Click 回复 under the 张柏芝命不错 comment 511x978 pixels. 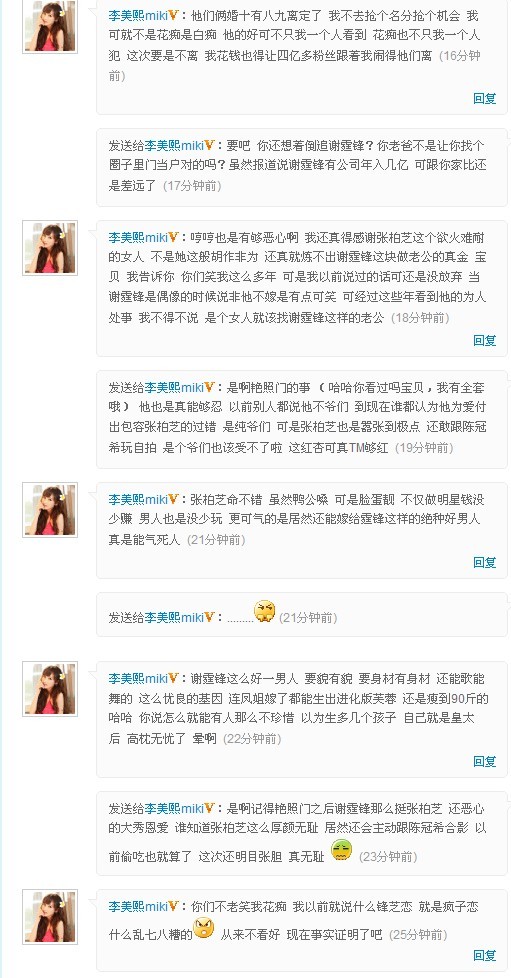pyautogui.click(x=485, y=562)
